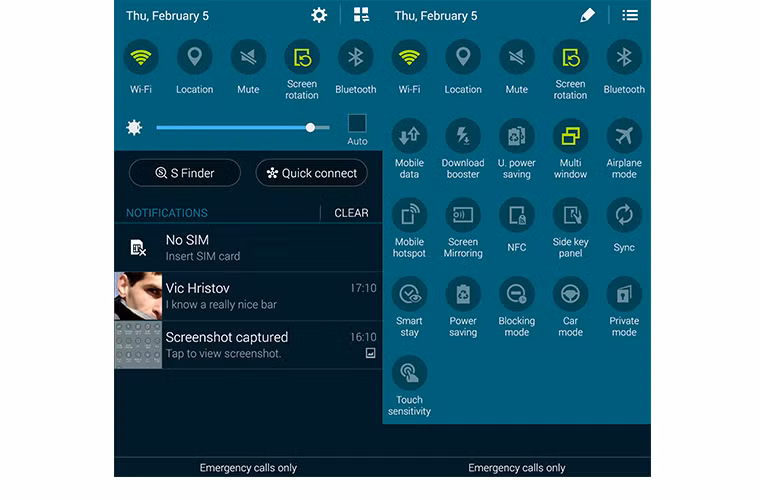Tap the image icon under 16:10
Viewport: 760px width, 500px height.
[370, 353]
